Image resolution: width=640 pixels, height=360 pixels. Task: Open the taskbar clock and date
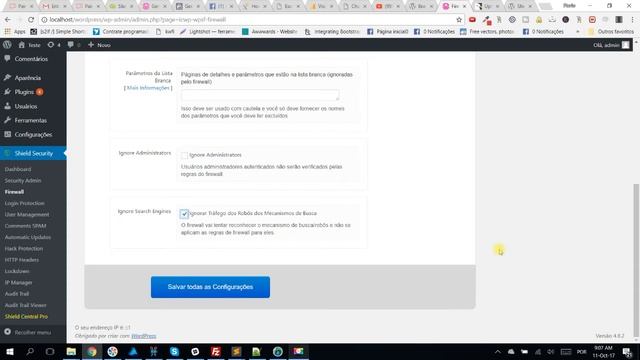click(x=603, y=351)
